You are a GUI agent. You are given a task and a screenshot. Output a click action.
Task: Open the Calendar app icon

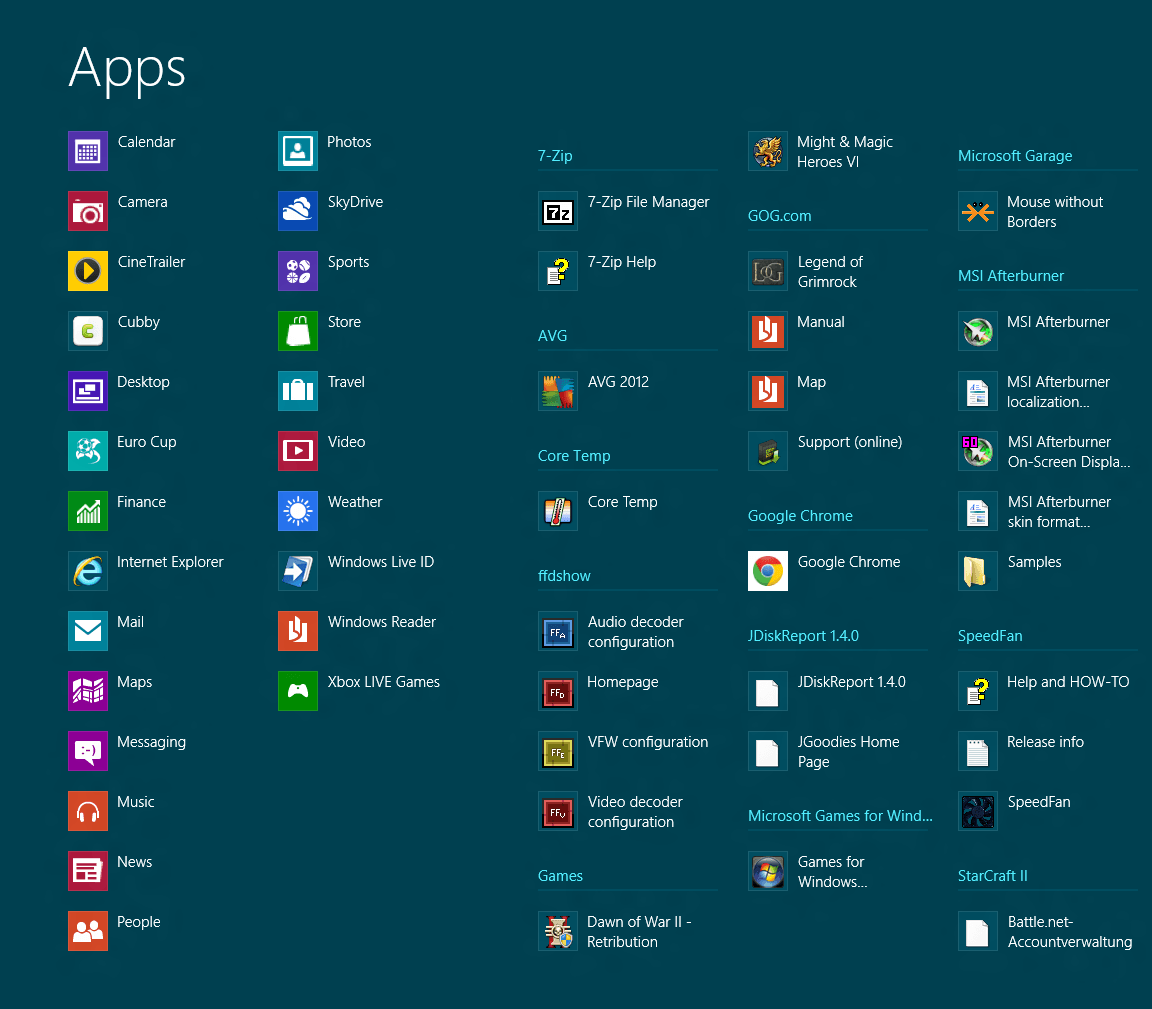pyautogui.click(x=88, y=151)
